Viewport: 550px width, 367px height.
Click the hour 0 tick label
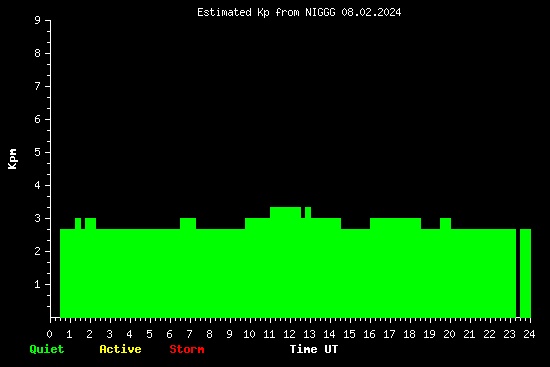point(49,334)
